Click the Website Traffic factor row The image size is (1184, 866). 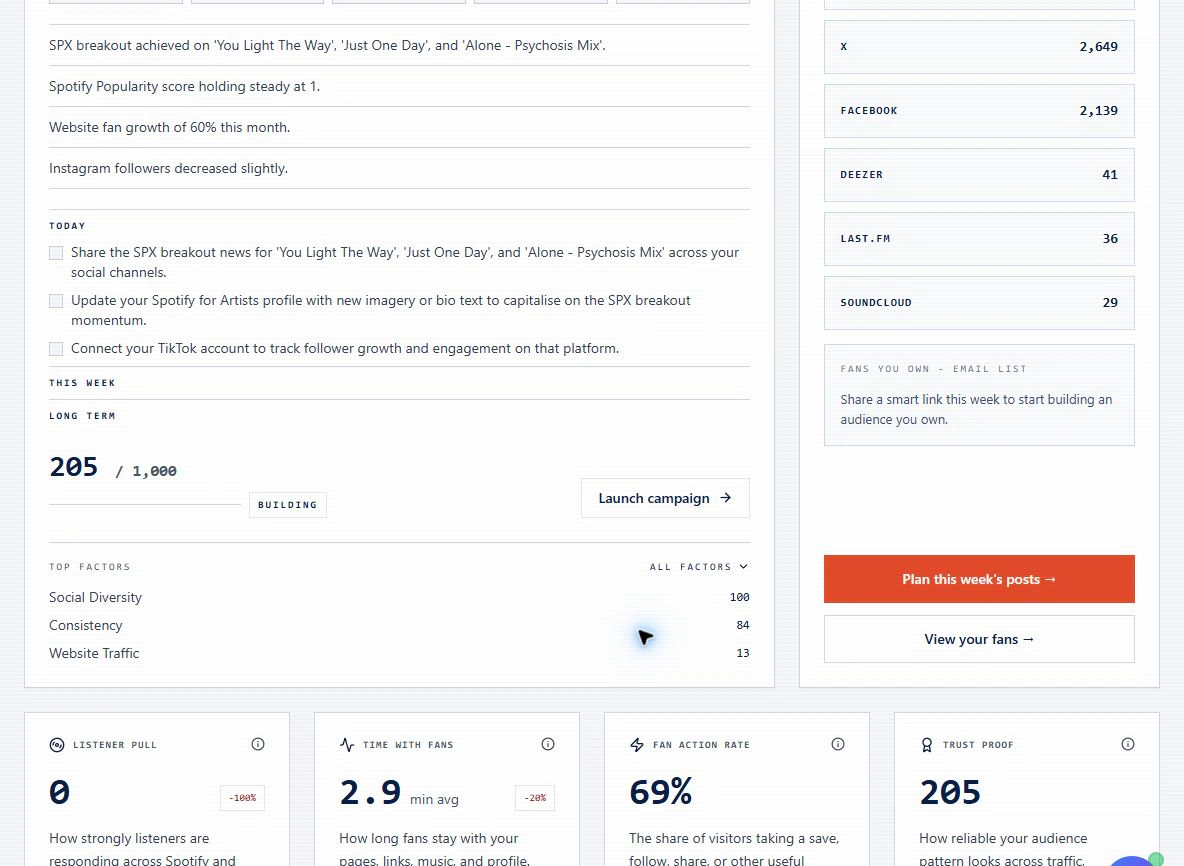click(399, 653)
